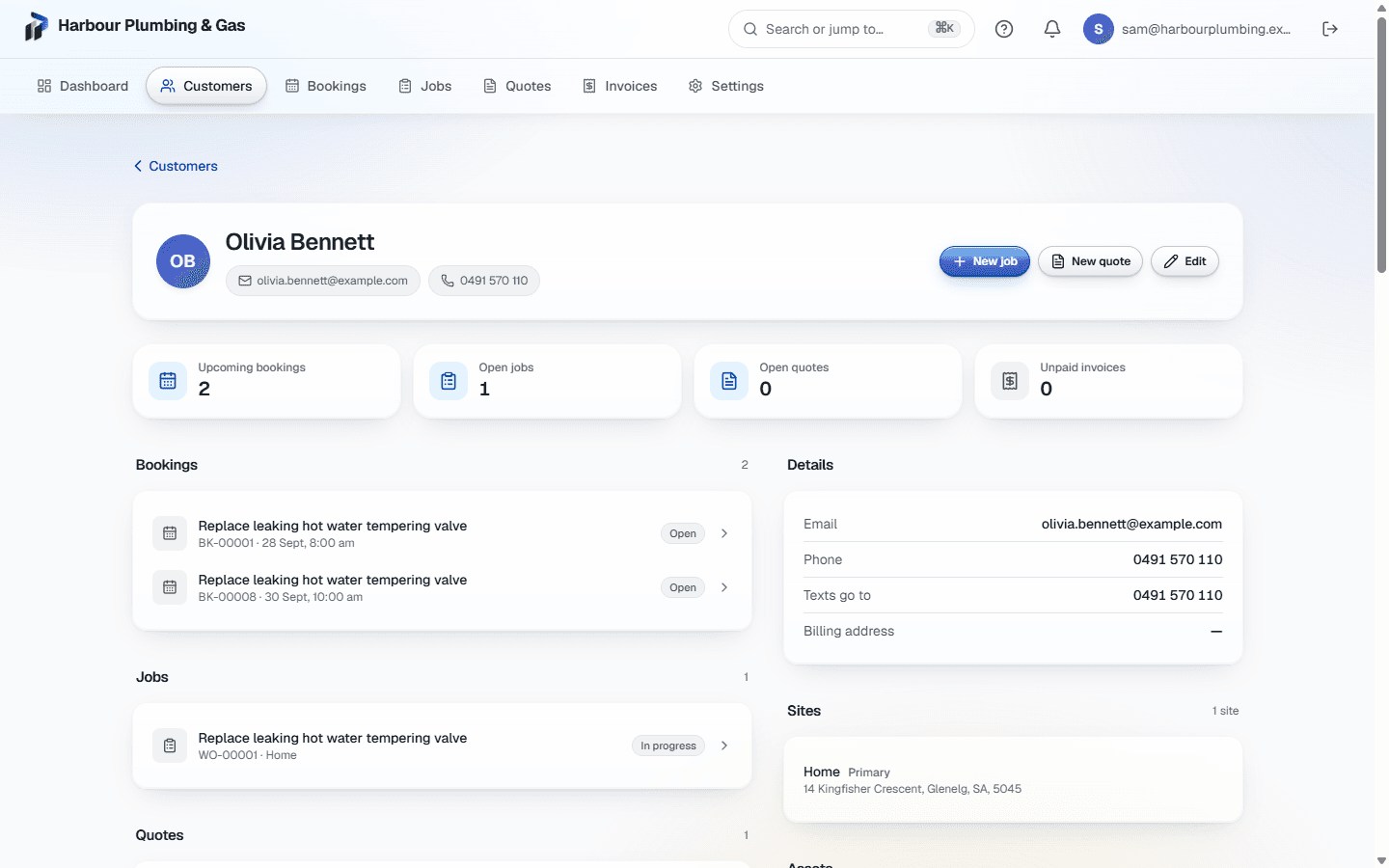The image size is (1389, 868).
Task: Click the Upcoming bookings stat card
Action: (x=266, y=381)
